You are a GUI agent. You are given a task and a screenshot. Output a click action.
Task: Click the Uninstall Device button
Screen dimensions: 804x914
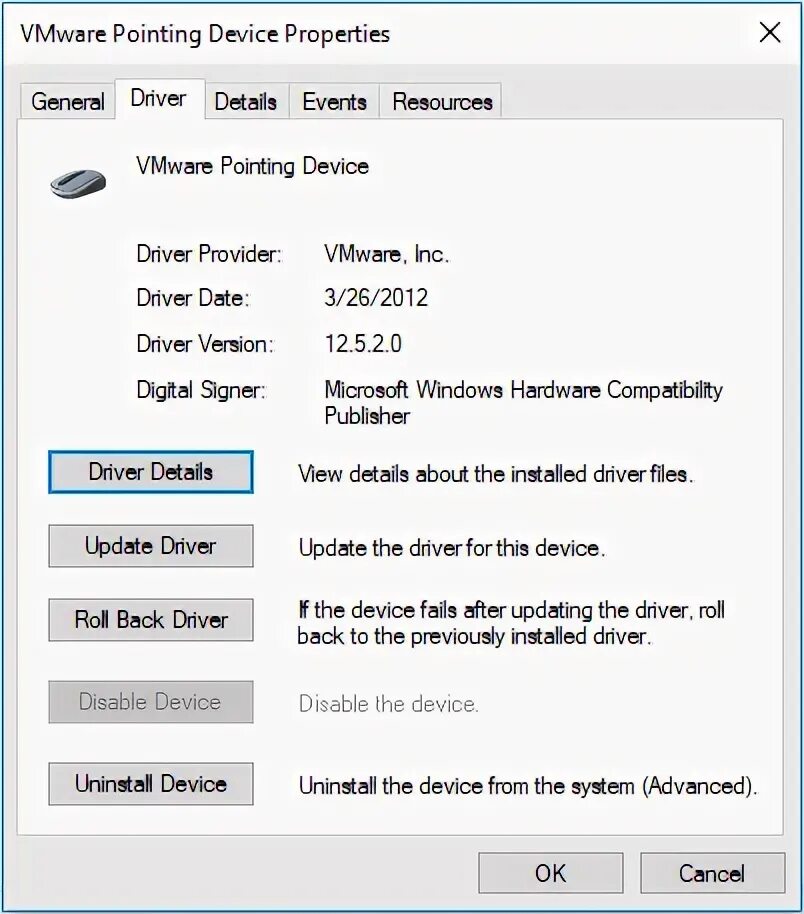[151, 784]
